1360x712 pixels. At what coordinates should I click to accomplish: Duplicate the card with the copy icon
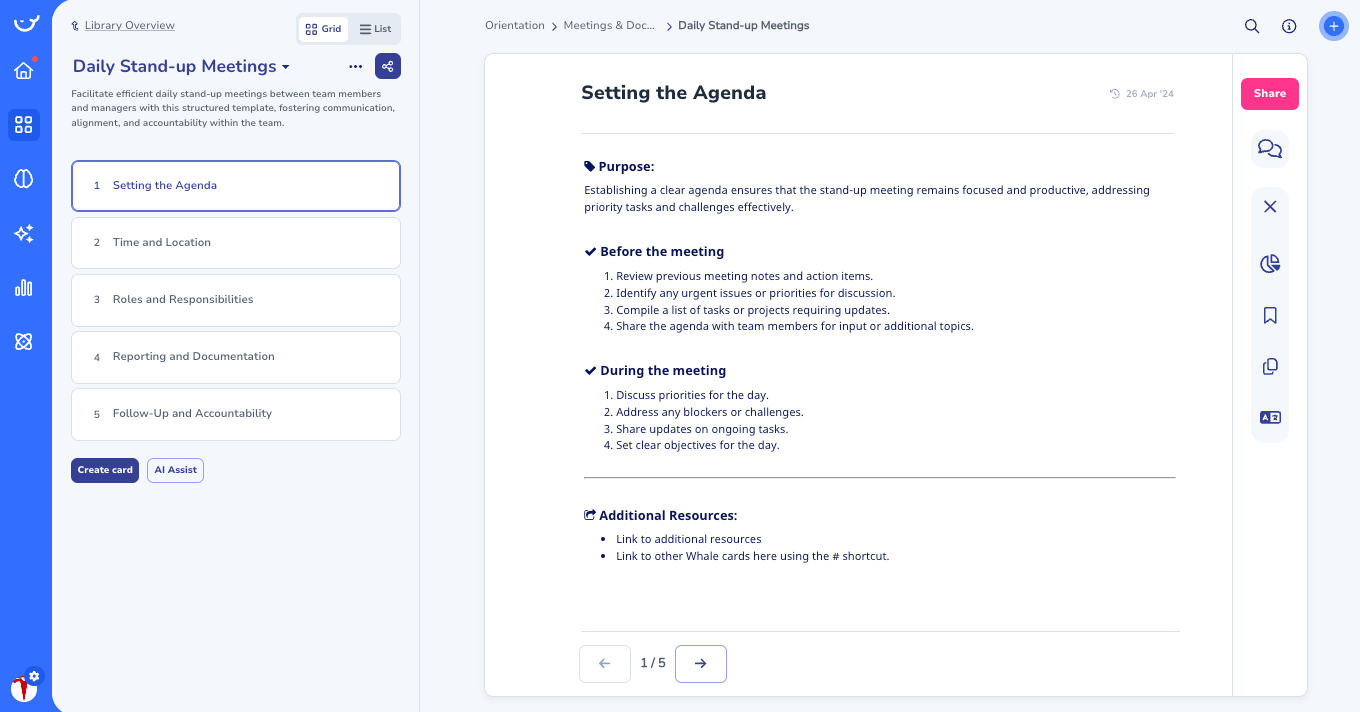click(1269, 366)
